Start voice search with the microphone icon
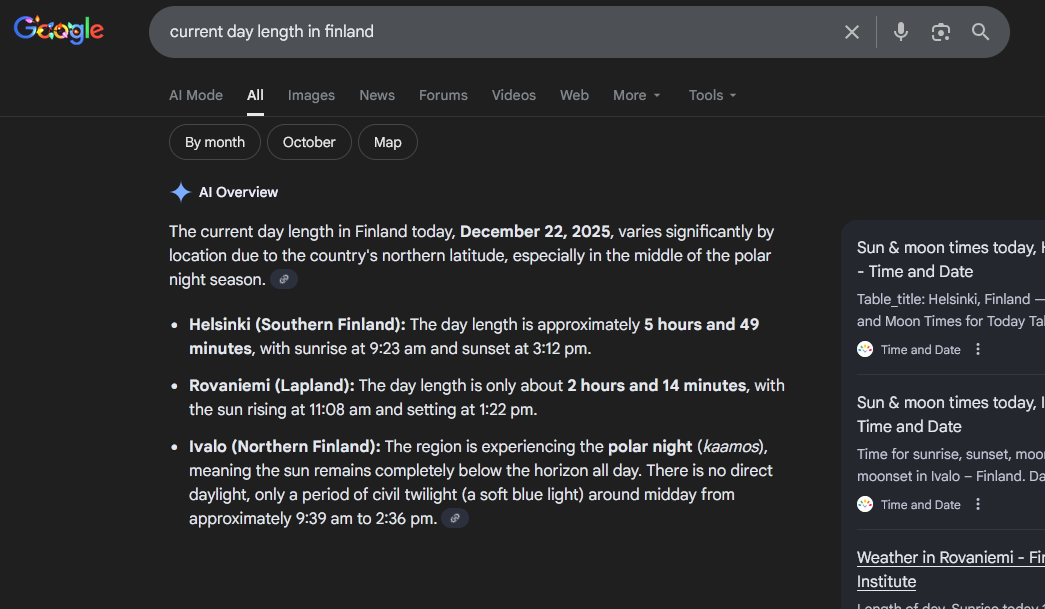1045x609 pixels. (900, 31)
